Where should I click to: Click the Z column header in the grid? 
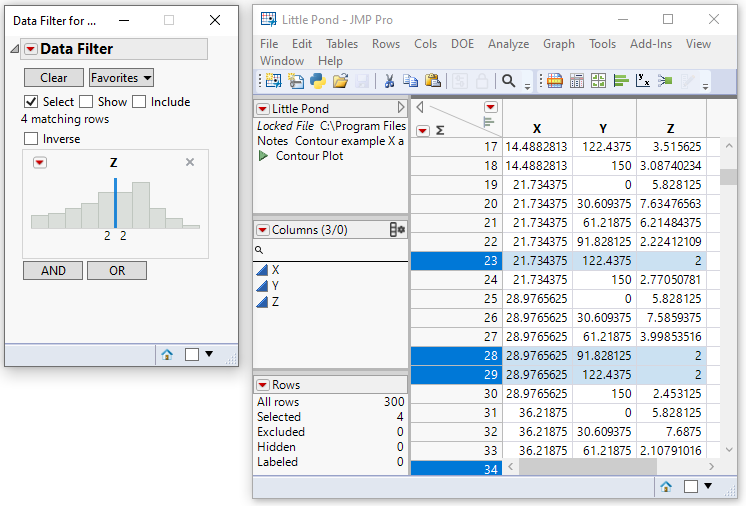click(x=671, y=118)
